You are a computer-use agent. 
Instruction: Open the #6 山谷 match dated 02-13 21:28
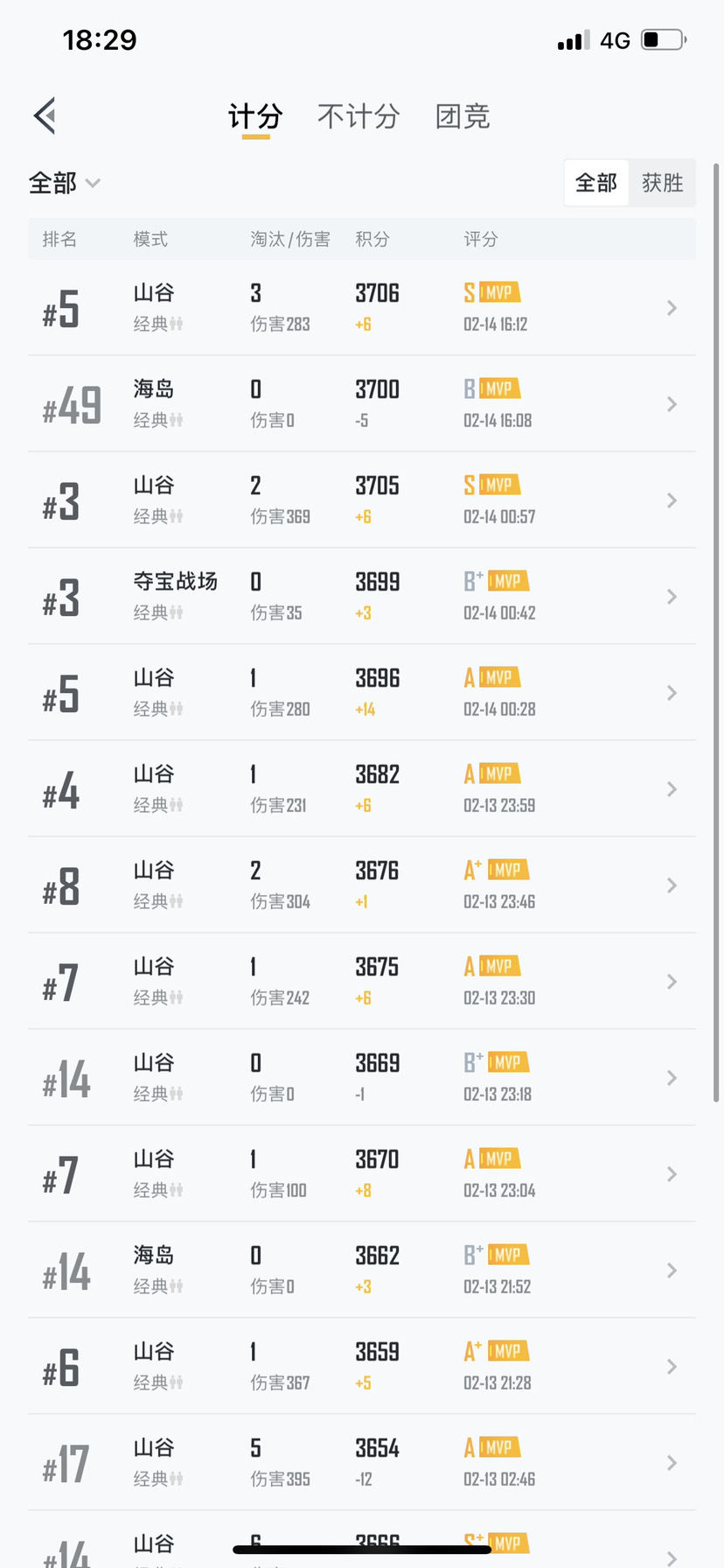pos(362,1366)
